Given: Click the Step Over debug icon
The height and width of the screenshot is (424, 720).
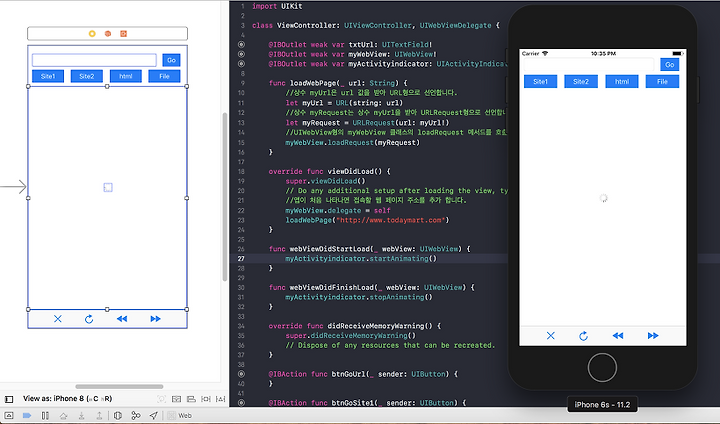Looking at the screenshot, I should pos(63,416).
